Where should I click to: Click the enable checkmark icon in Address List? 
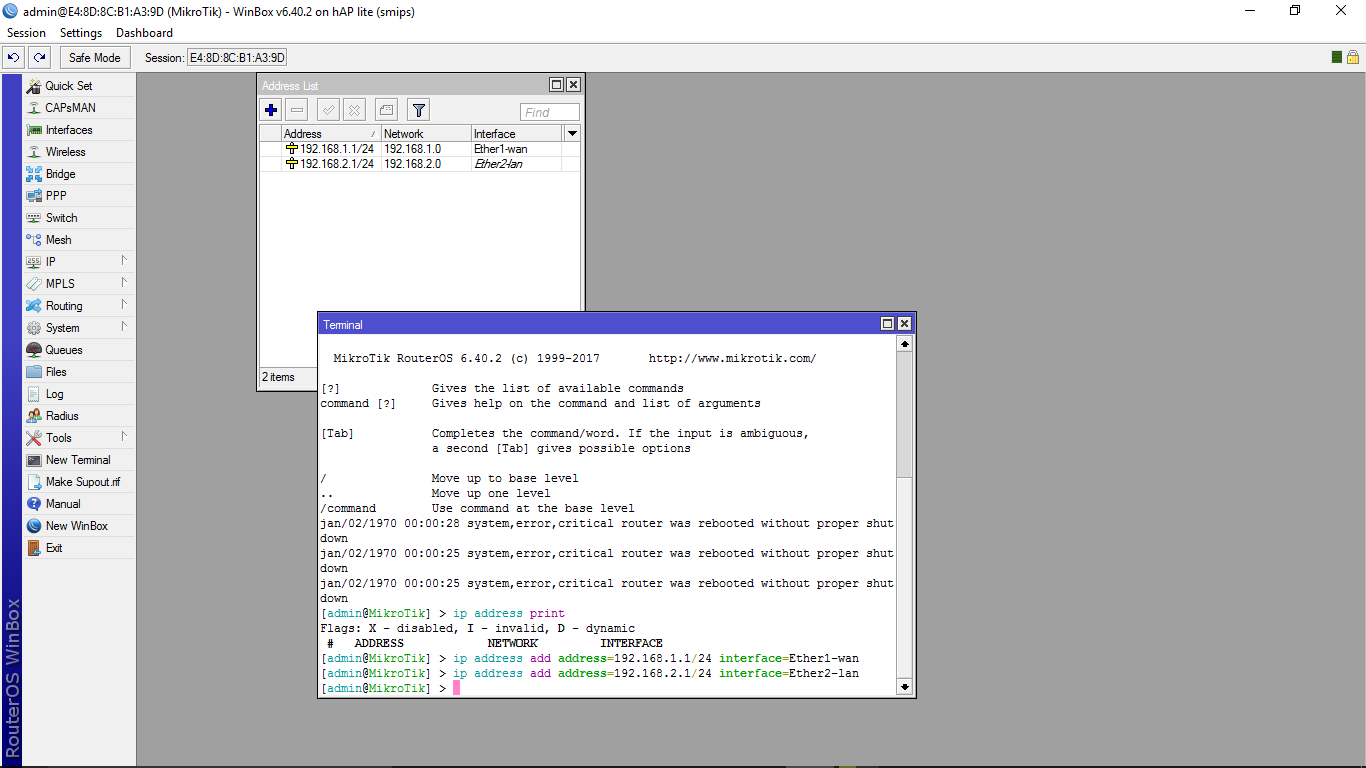[x=328, y=110]
